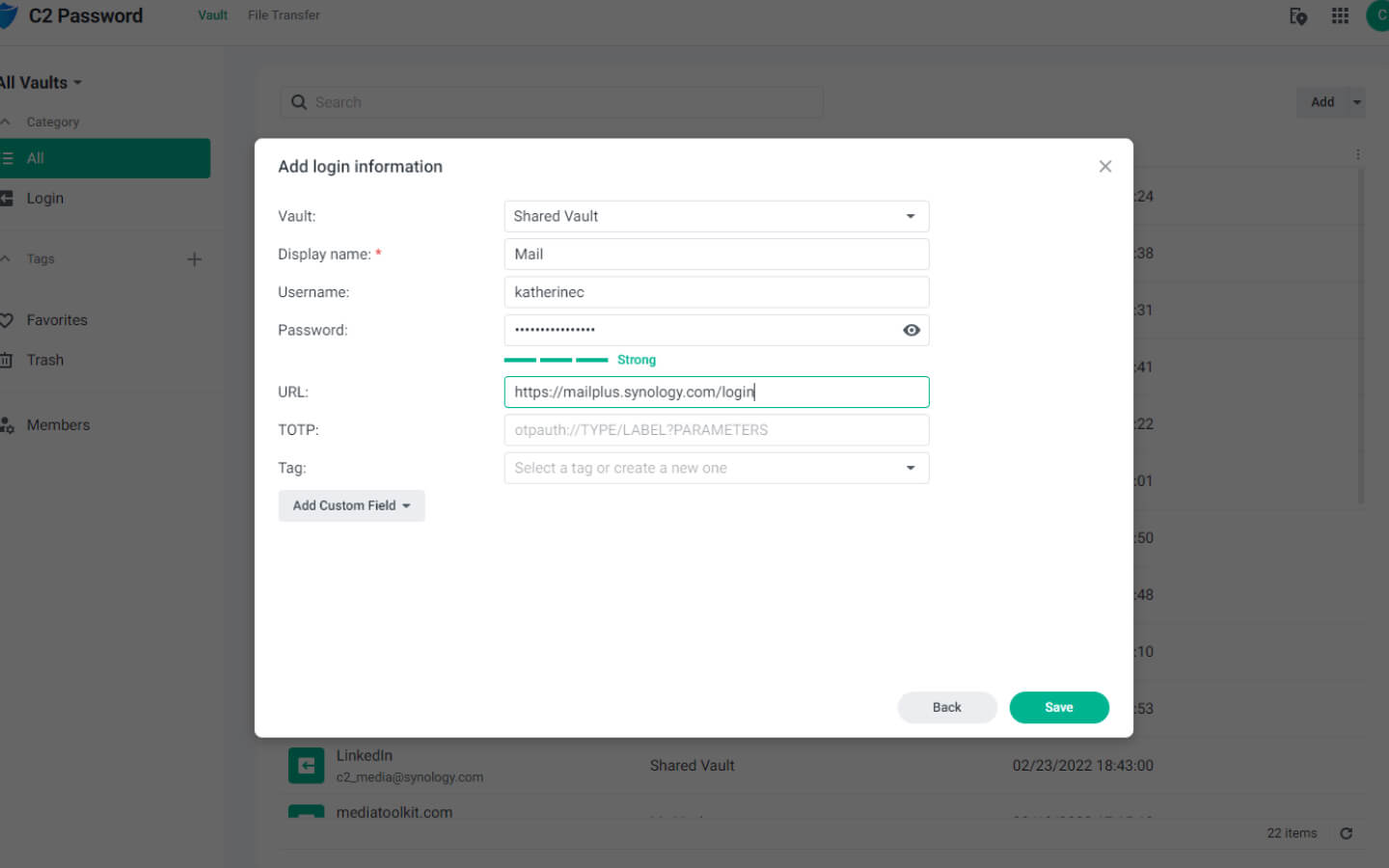This screenshot has width=1389, height=868.
Task: Open the apps grid icon in header
Action: coord(1340,15)
